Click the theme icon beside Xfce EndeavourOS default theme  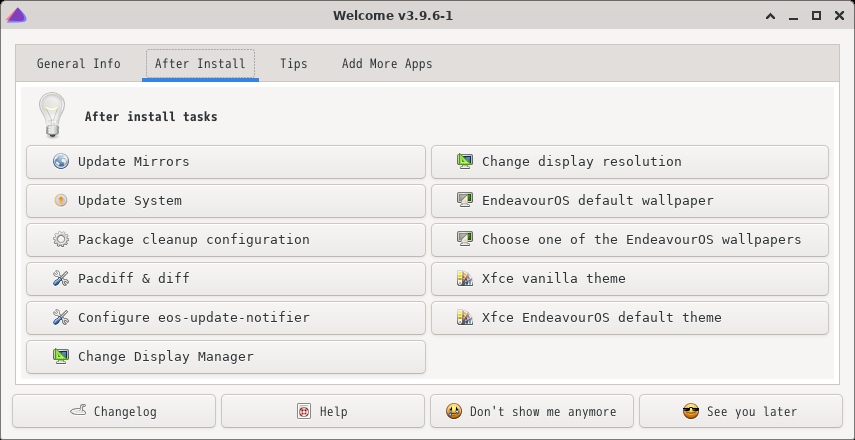coord(465,317)
